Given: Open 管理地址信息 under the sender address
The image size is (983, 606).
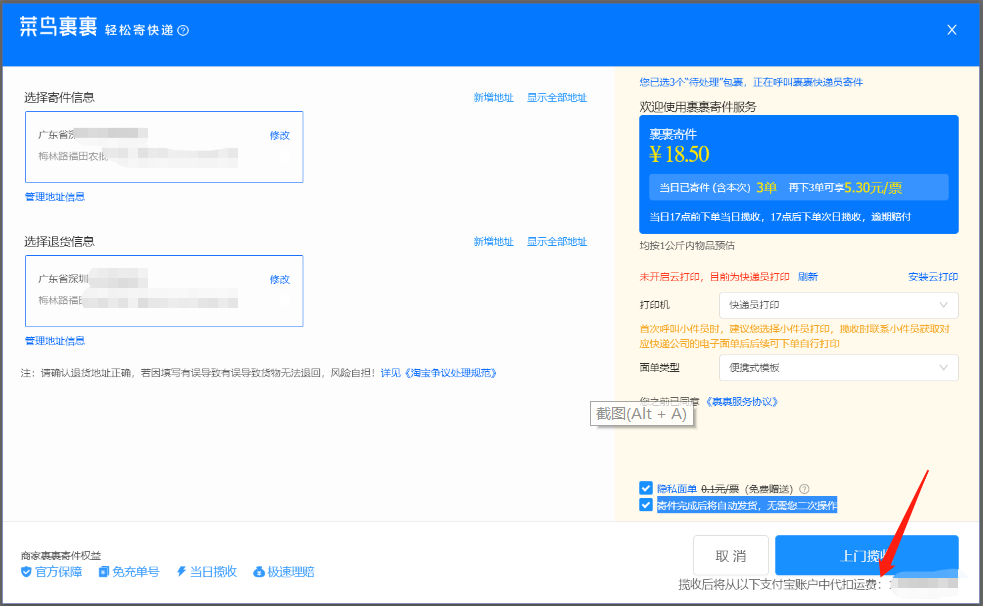Looking at the screenshot, I should pos(55,197).
